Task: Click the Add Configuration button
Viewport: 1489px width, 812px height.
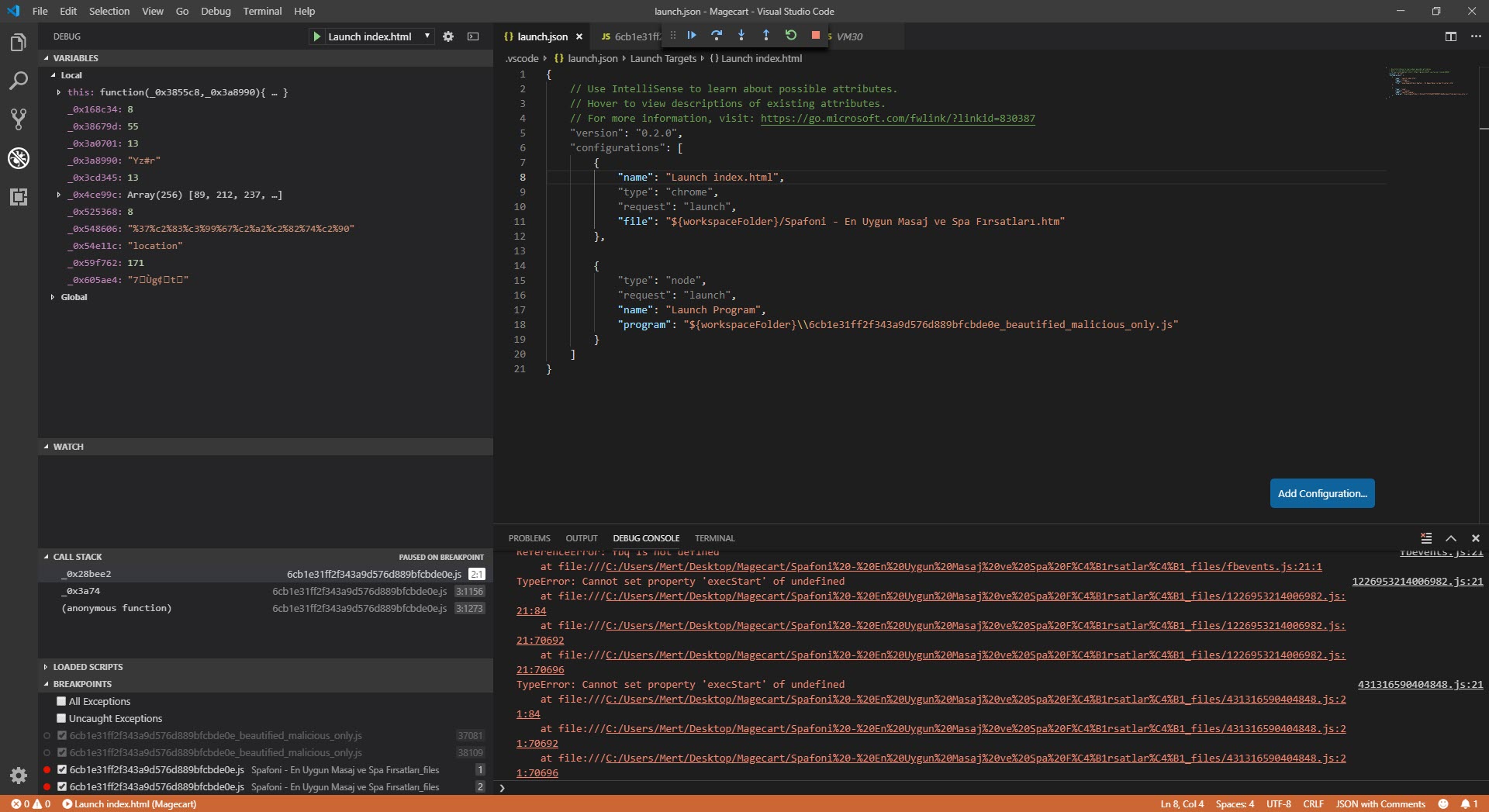Action: [x=1322, y=493]
